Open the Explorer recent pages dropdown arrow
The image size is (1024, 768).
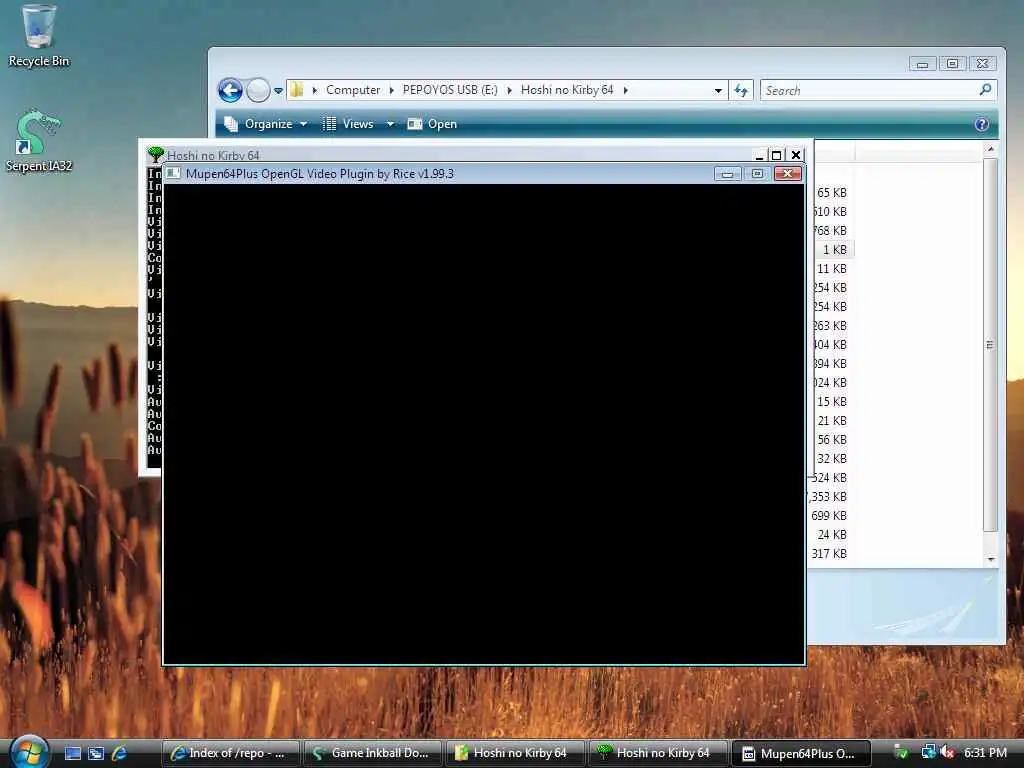(x=278, y=91)
